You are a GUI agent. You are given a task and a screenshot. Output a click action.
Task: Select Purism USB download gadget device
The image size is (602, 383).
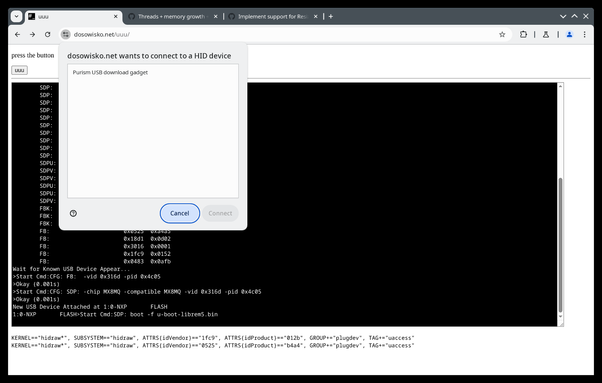(x=110, y=72)
